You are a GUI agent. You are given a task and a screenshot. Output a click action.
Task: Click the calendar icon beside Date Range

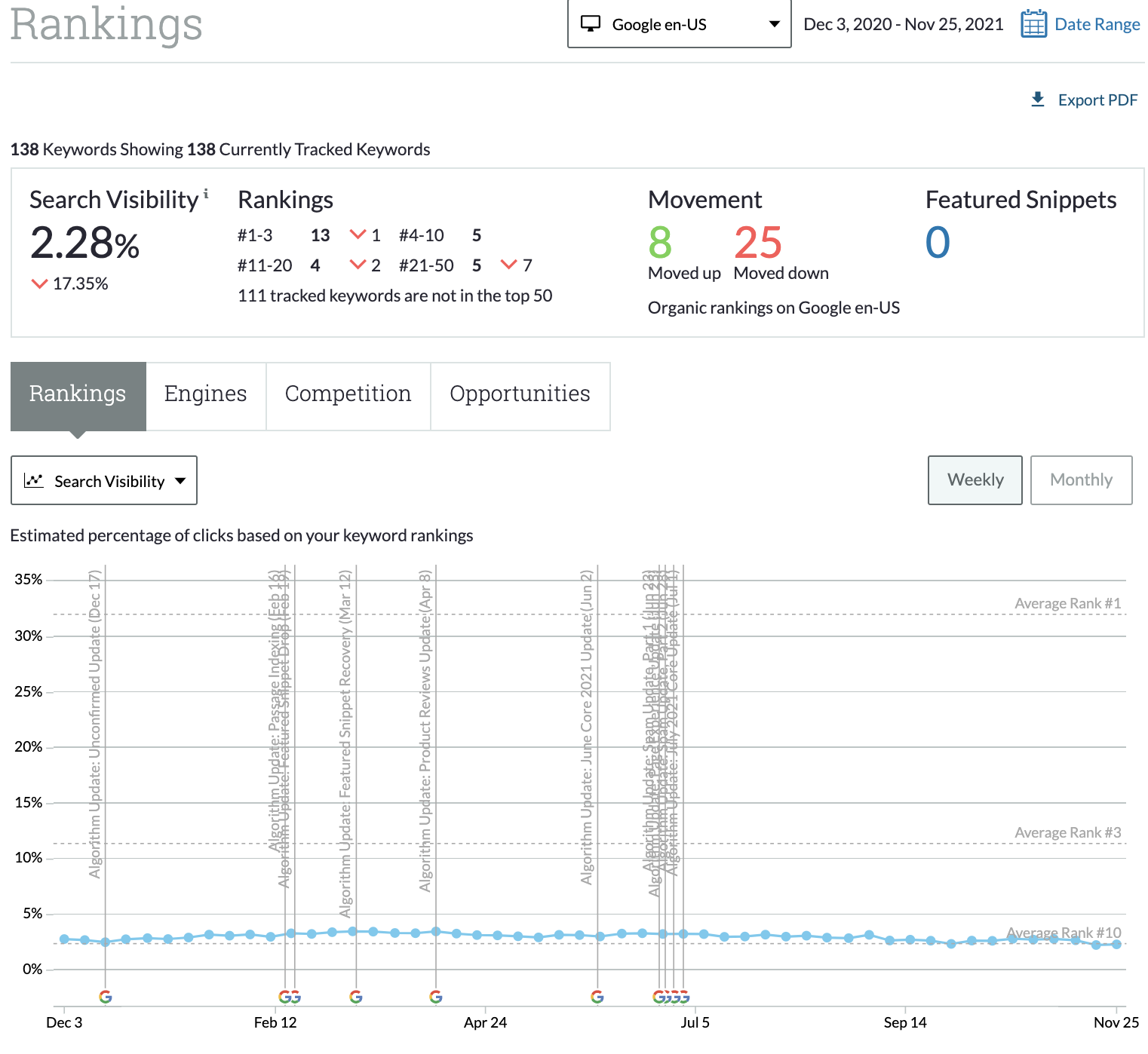click(x=1033, y=24)
